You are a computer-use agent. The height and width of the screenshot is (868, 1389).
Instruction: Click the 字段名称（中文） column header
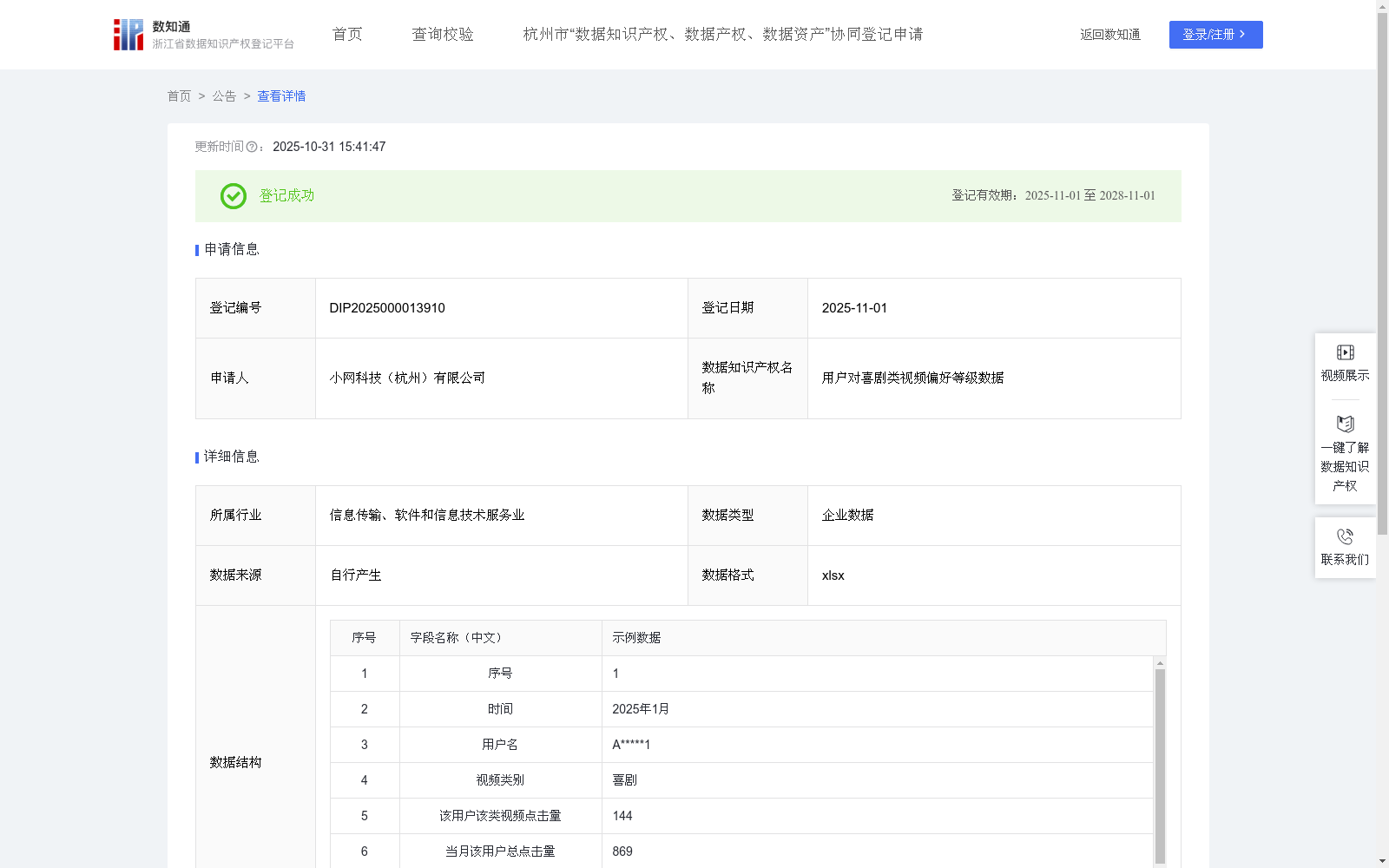click(x=500, y=638)
